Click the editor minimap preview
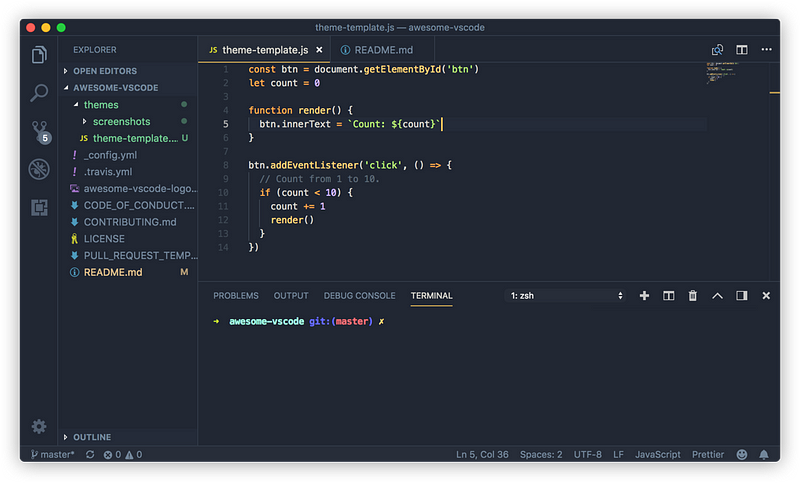800x483 pixels. (722, 72)
